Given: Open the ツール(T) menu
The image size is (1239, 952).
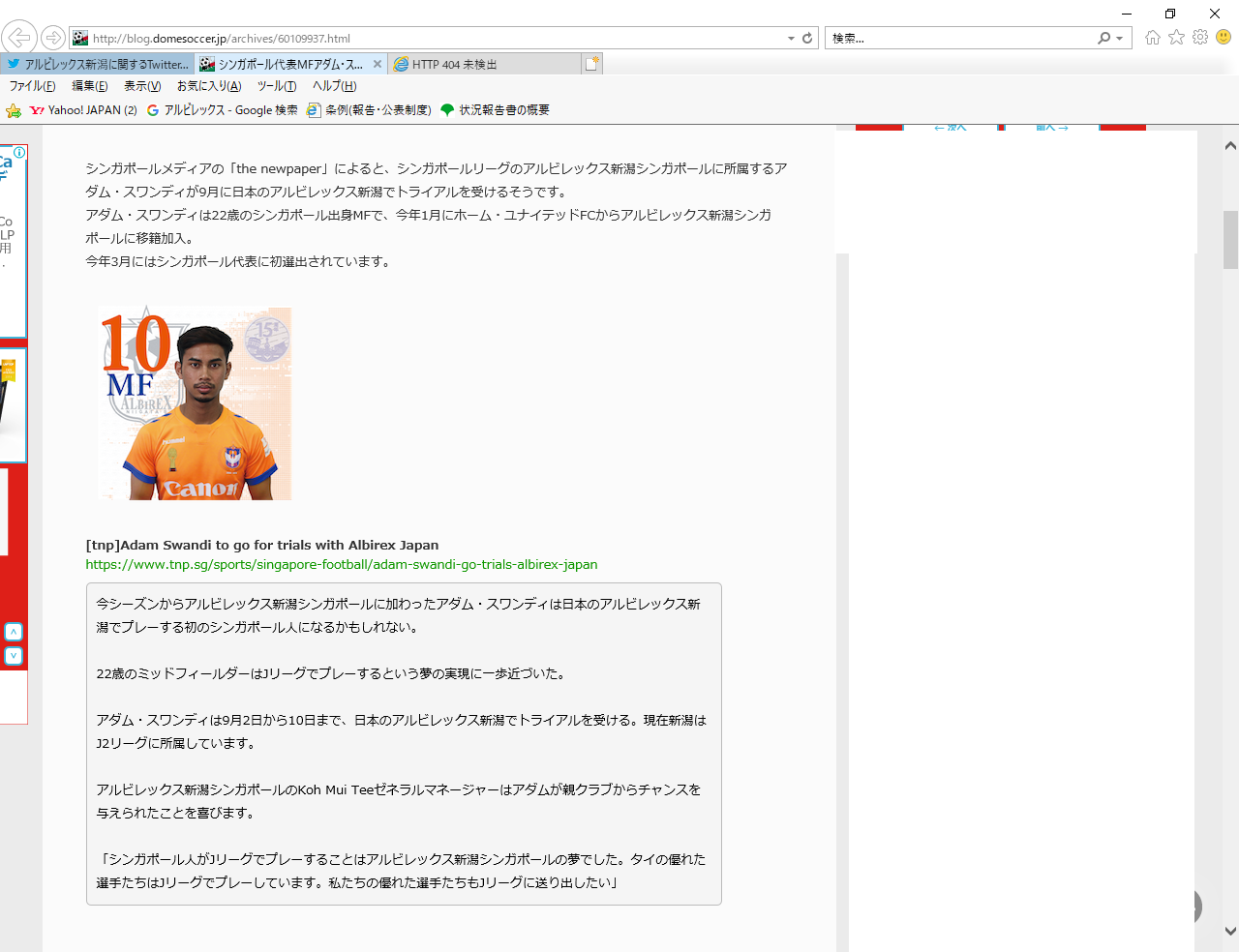Looking at the screenshot, I should (277, 86).
